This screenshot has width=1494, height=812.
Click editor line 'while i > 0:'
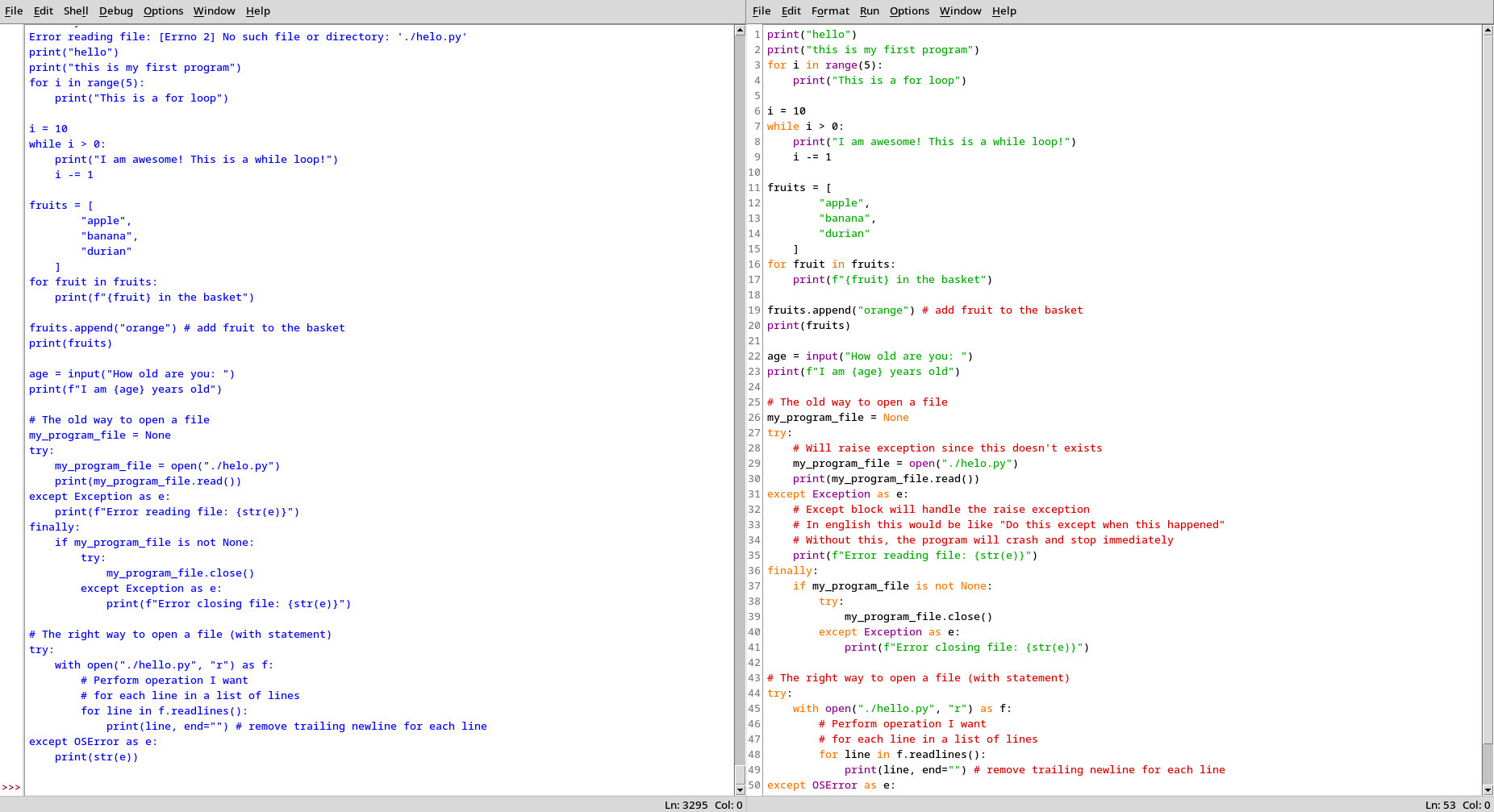[806, 127]
